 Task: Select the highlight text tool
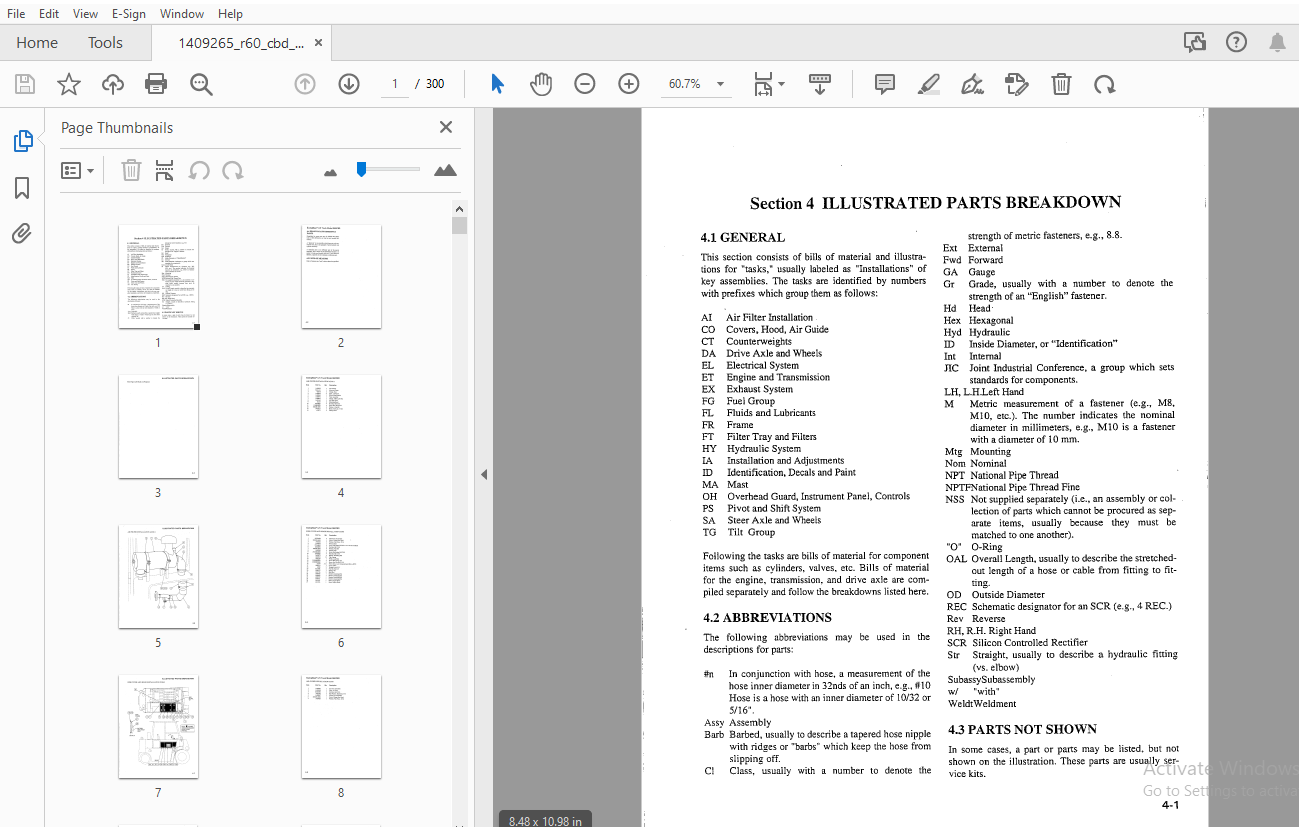point(929,84)
